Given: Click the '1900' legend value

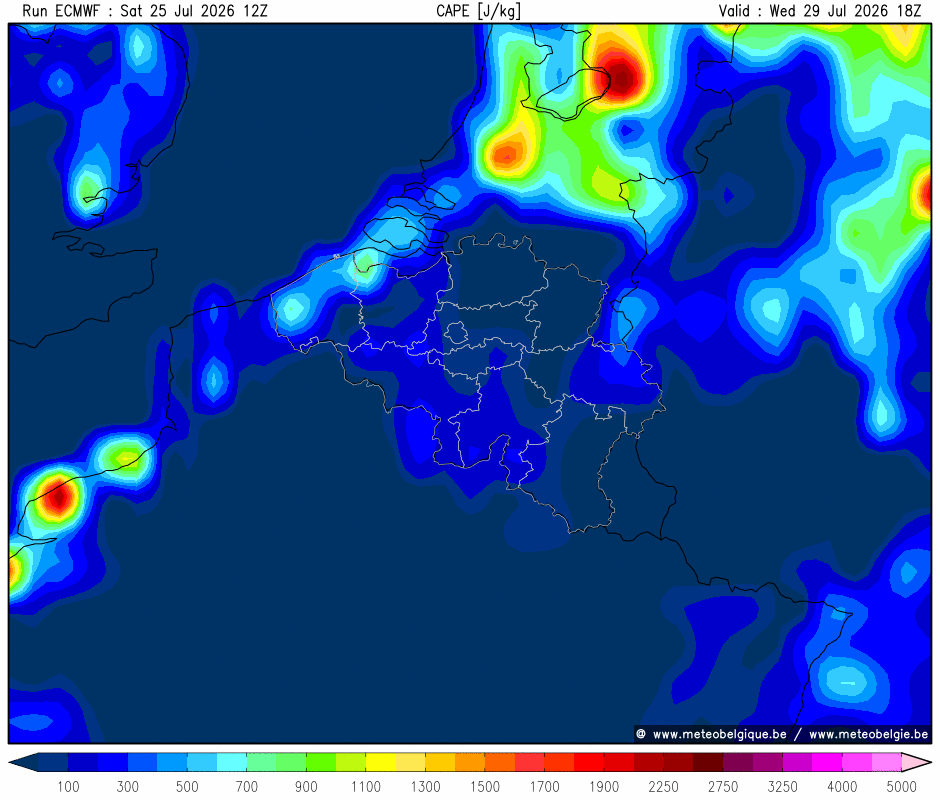Looking at the screenshot, I should point(604,787).
